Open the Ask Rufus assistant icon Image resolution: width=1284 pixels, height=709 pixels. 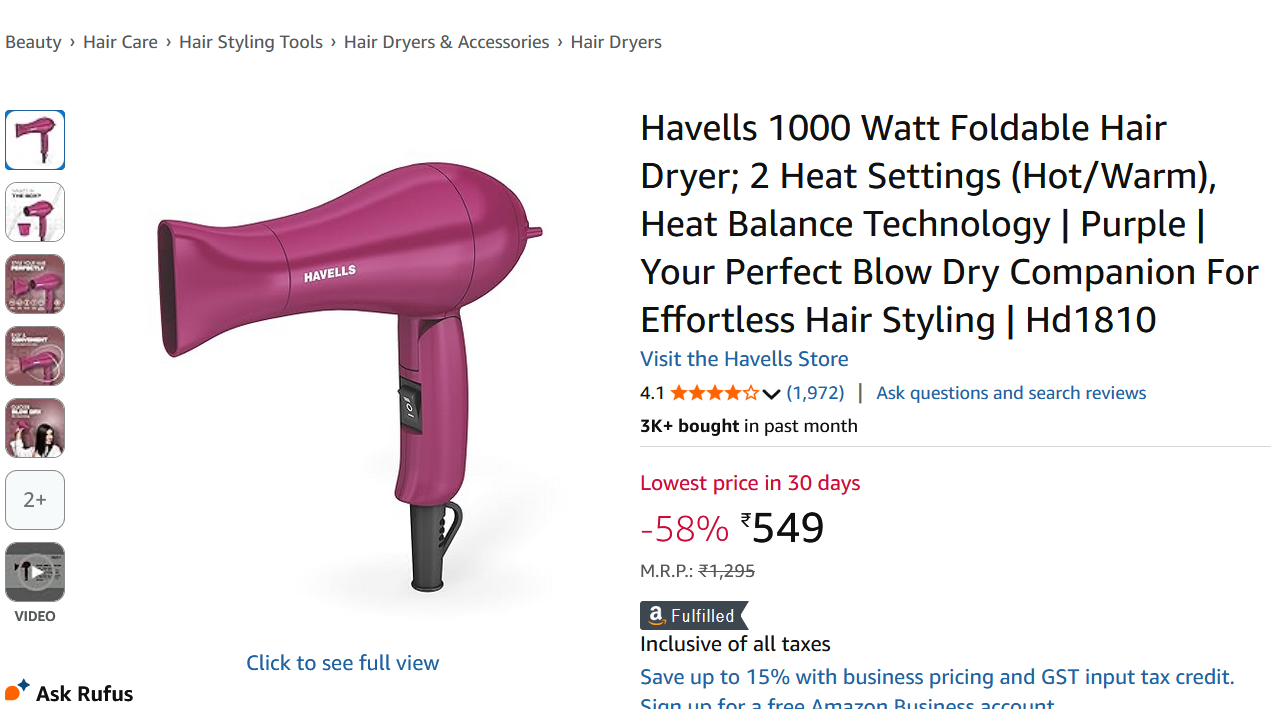17,690
